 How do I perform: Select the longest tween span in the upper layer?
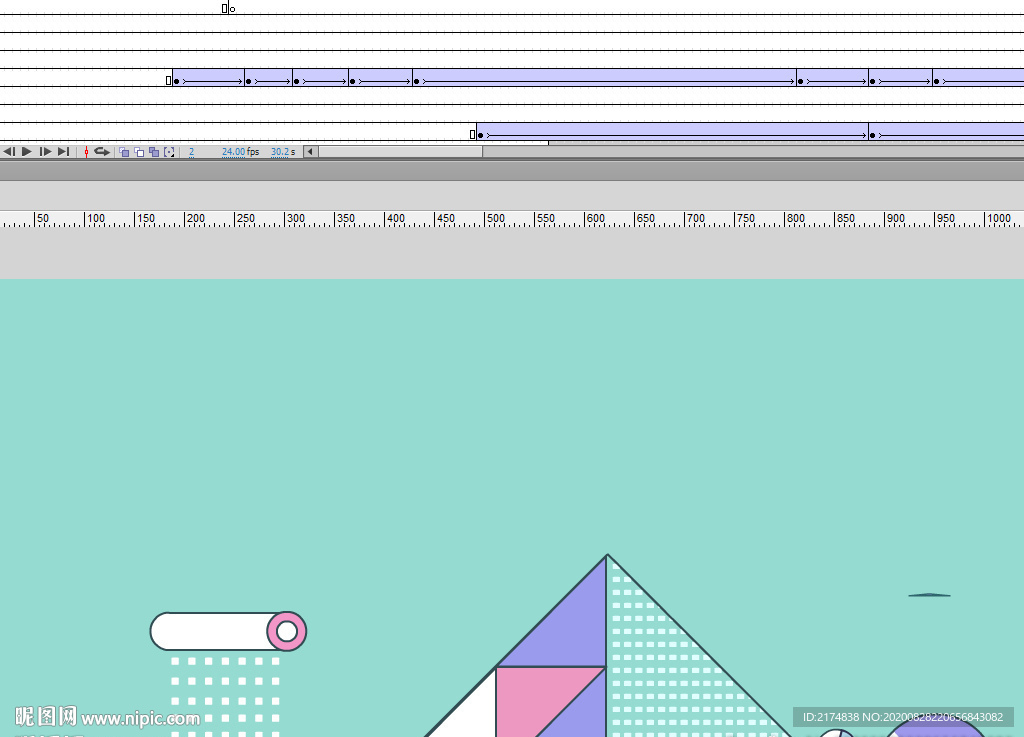click(x=604, y=78)
